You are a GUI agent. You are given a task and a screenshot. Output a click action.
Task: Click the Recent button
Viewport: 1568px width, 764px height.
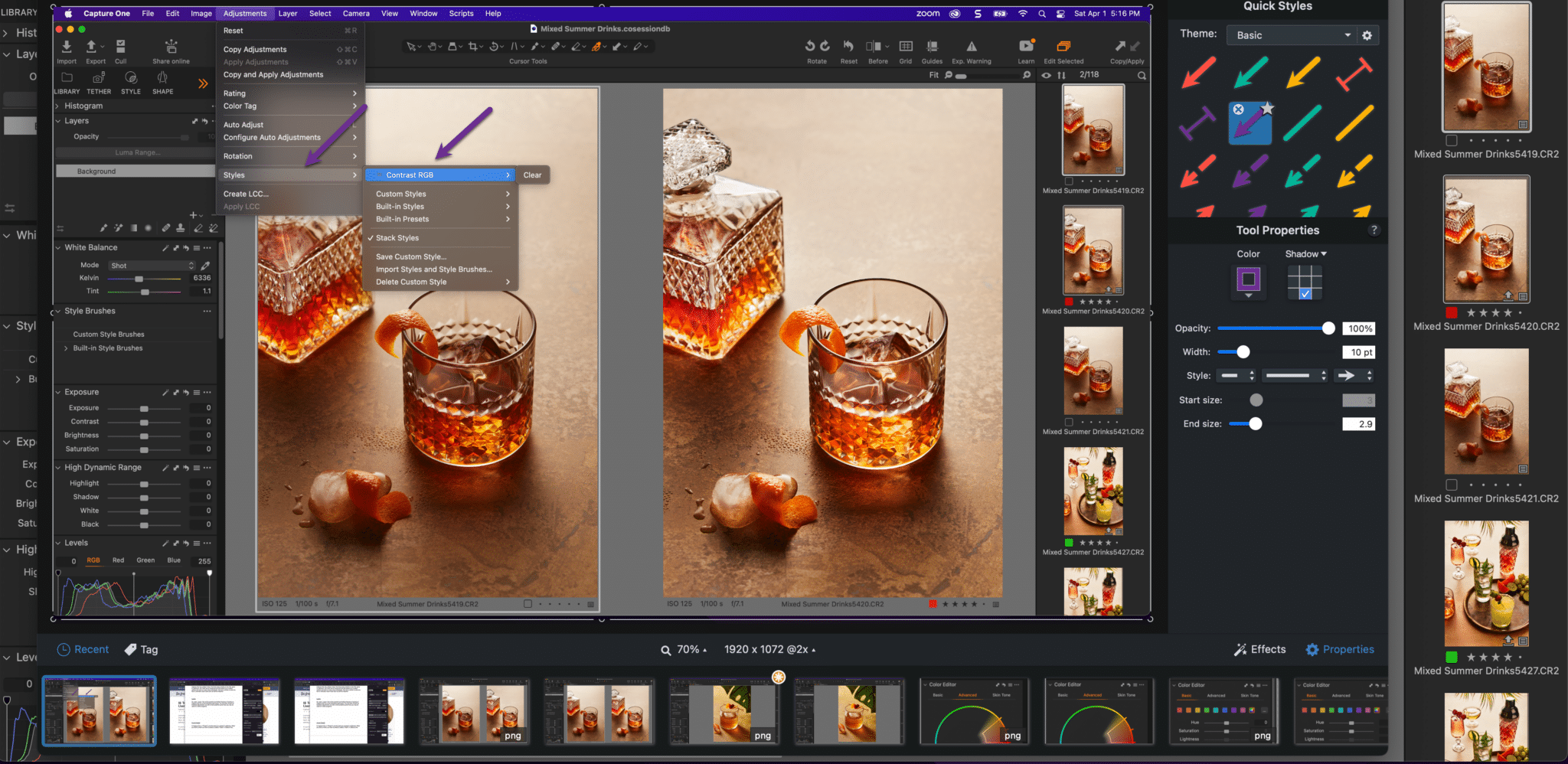coord(83,649)
